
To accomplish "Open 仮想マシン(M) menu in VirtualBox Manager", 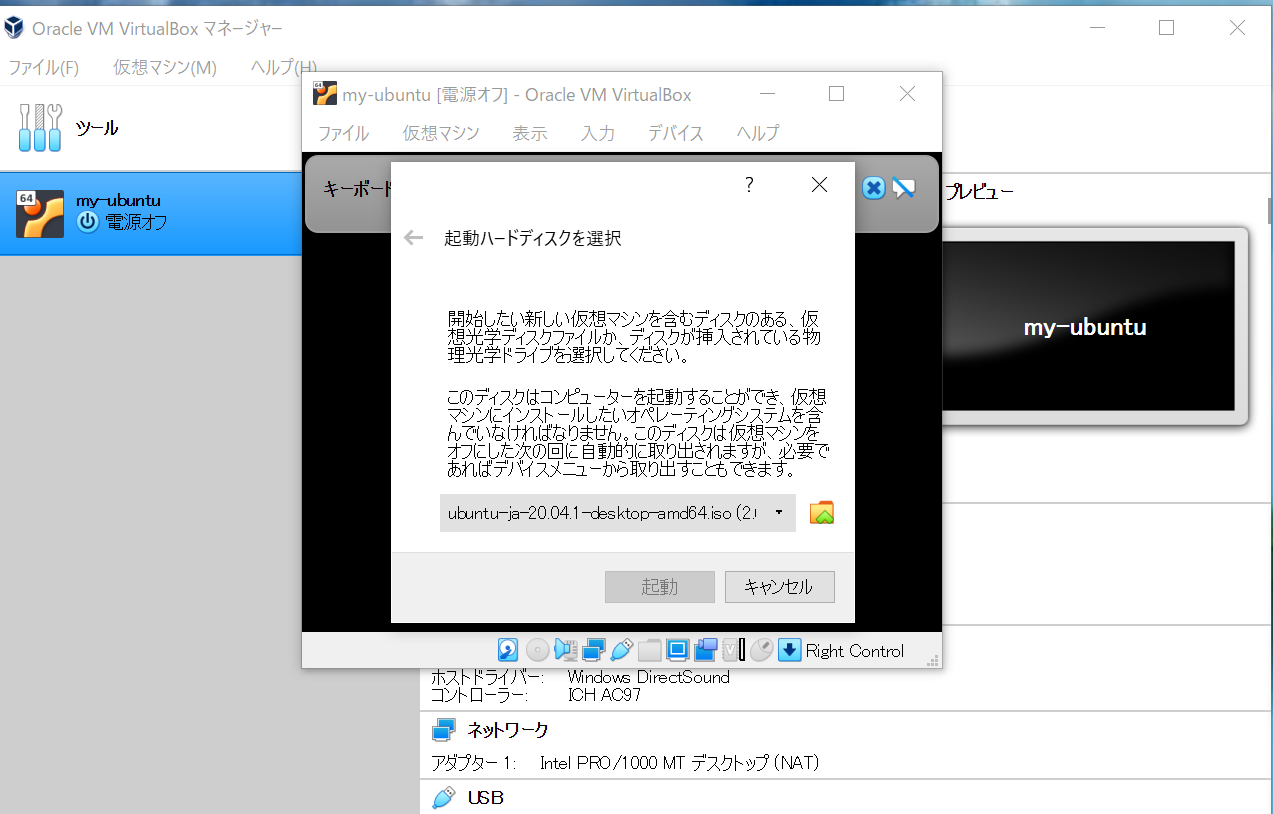I will [165, 67].
